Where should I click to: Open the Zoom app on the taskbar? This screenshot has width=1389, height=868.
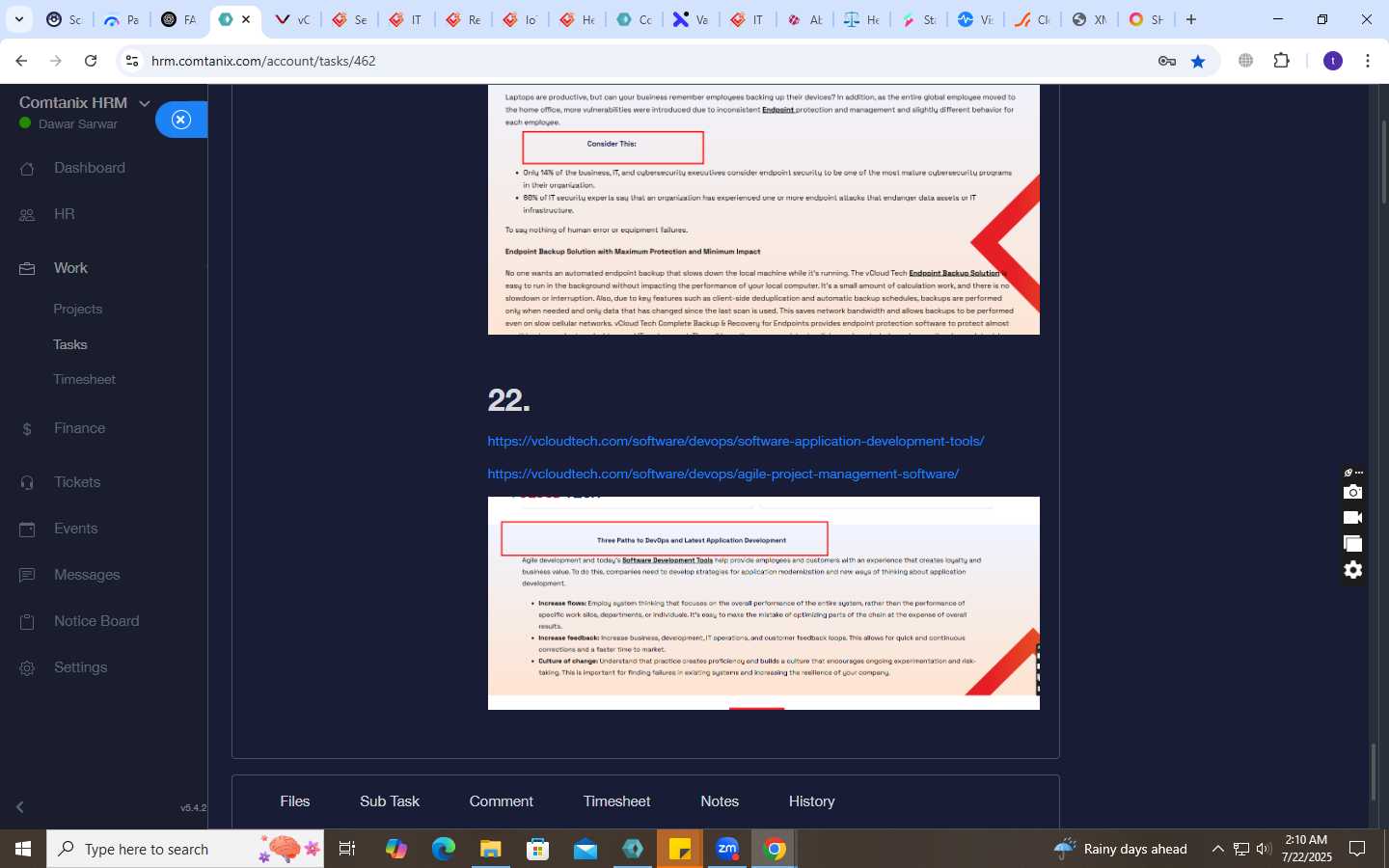pos(727,849)
